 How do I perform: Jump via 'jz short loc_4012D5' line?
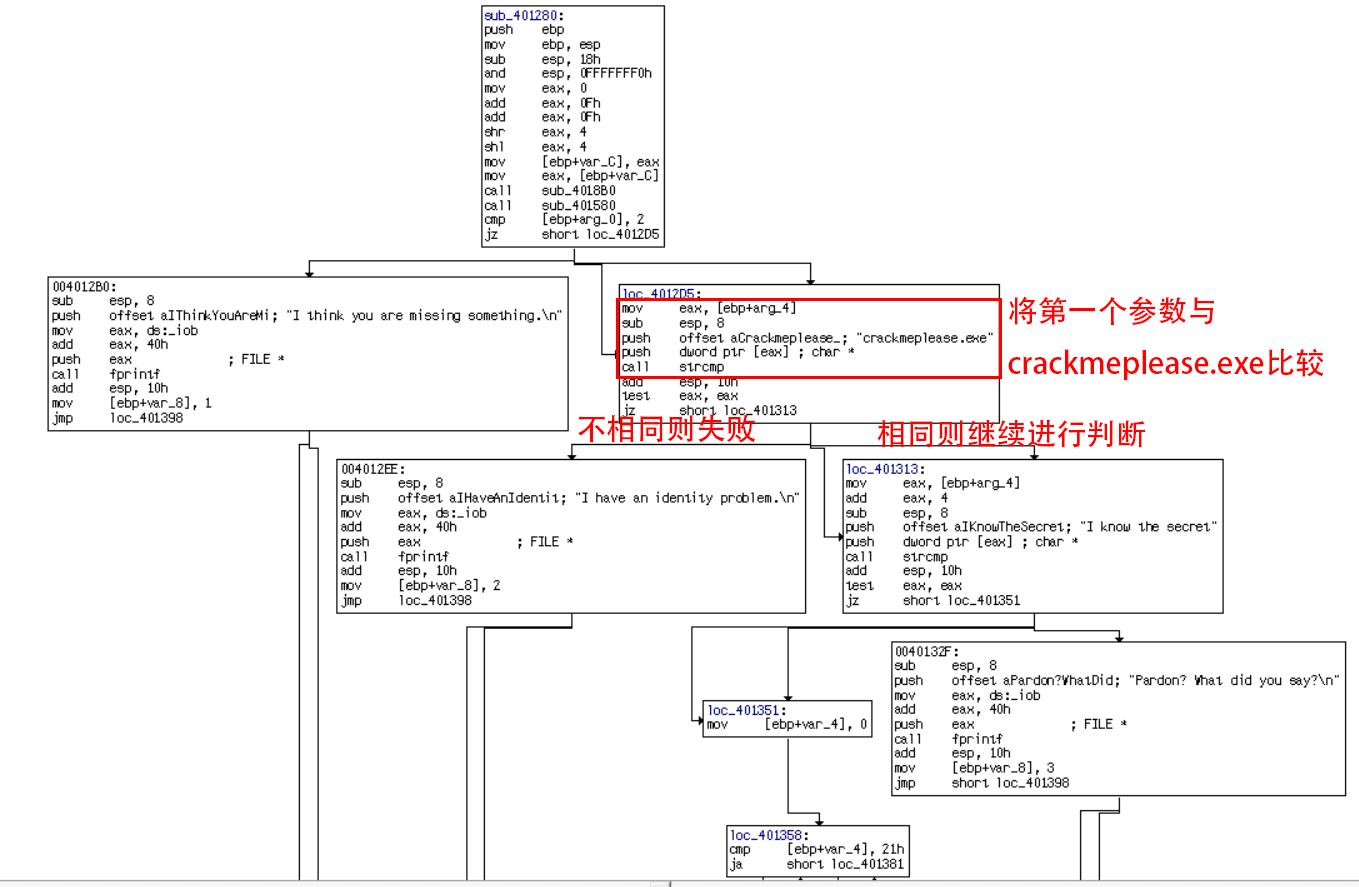[x=571, y=235]
